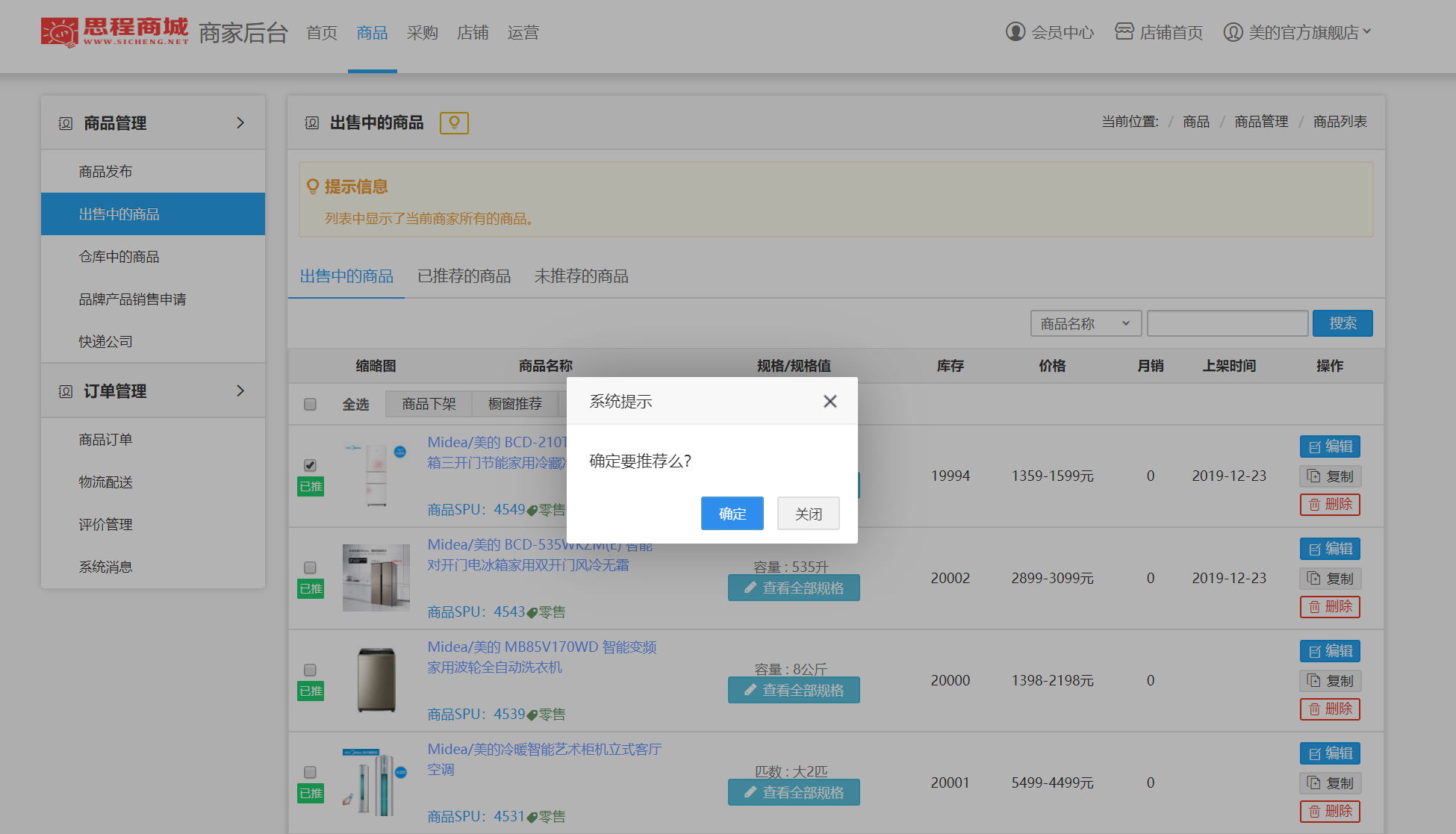Focus the product search text field
The image size is (1456, 834).
(1228, 323)
